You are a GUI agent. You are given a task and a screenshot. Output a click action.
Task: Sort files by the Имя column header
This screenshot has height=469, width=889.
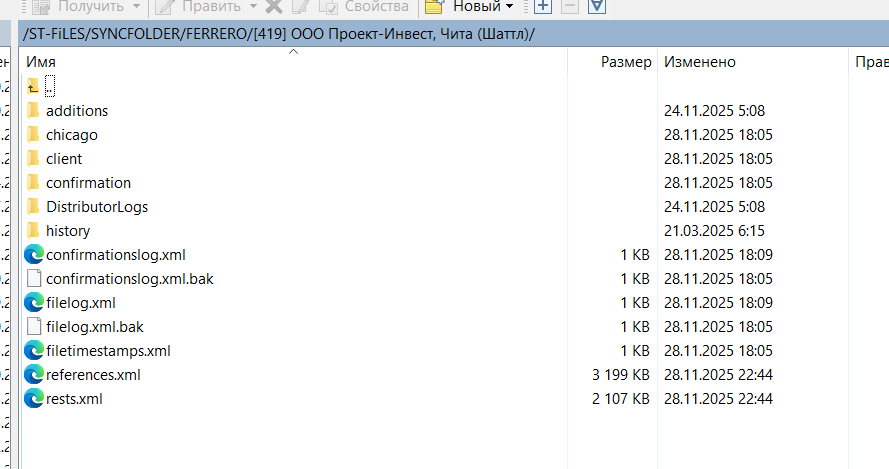(x=293, y=61)
